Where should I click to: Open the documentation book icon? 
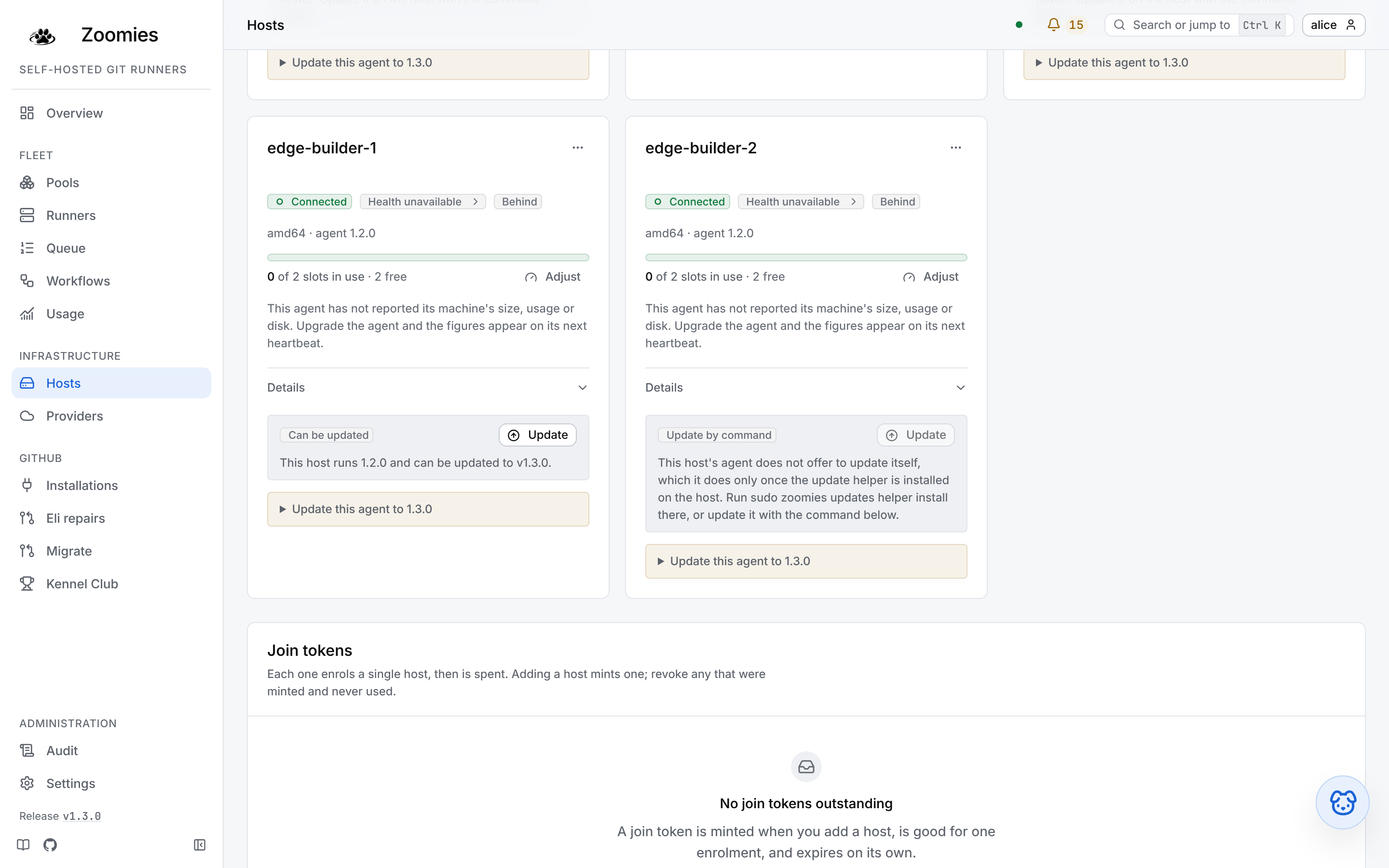[x=23, y=844]
